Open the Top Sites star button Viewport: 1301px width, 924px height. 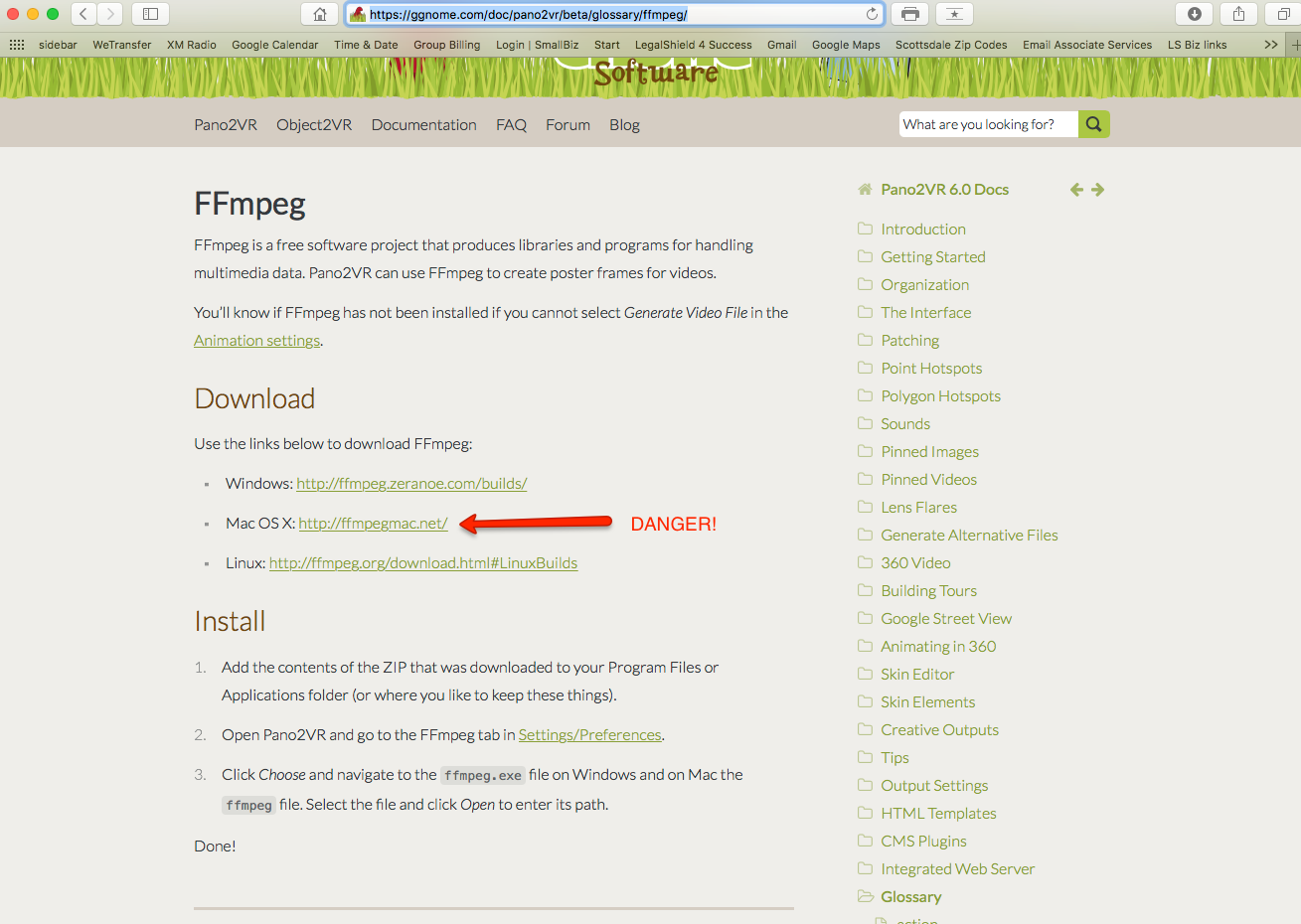[x=954, y=14]
